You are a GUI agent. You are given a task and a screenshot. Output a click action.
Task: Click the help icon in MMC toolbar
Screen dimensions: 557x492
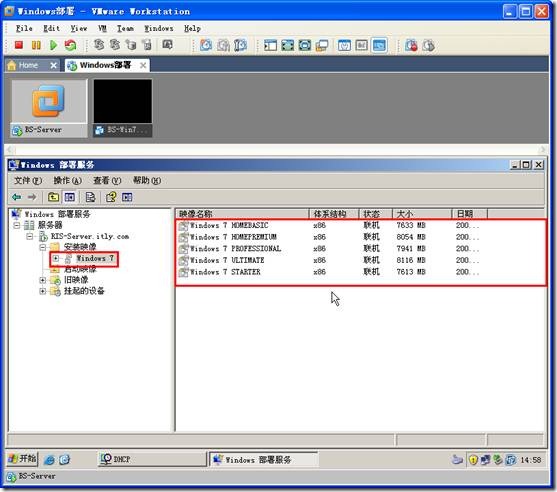pyautogui.click(x=111, y=197)
